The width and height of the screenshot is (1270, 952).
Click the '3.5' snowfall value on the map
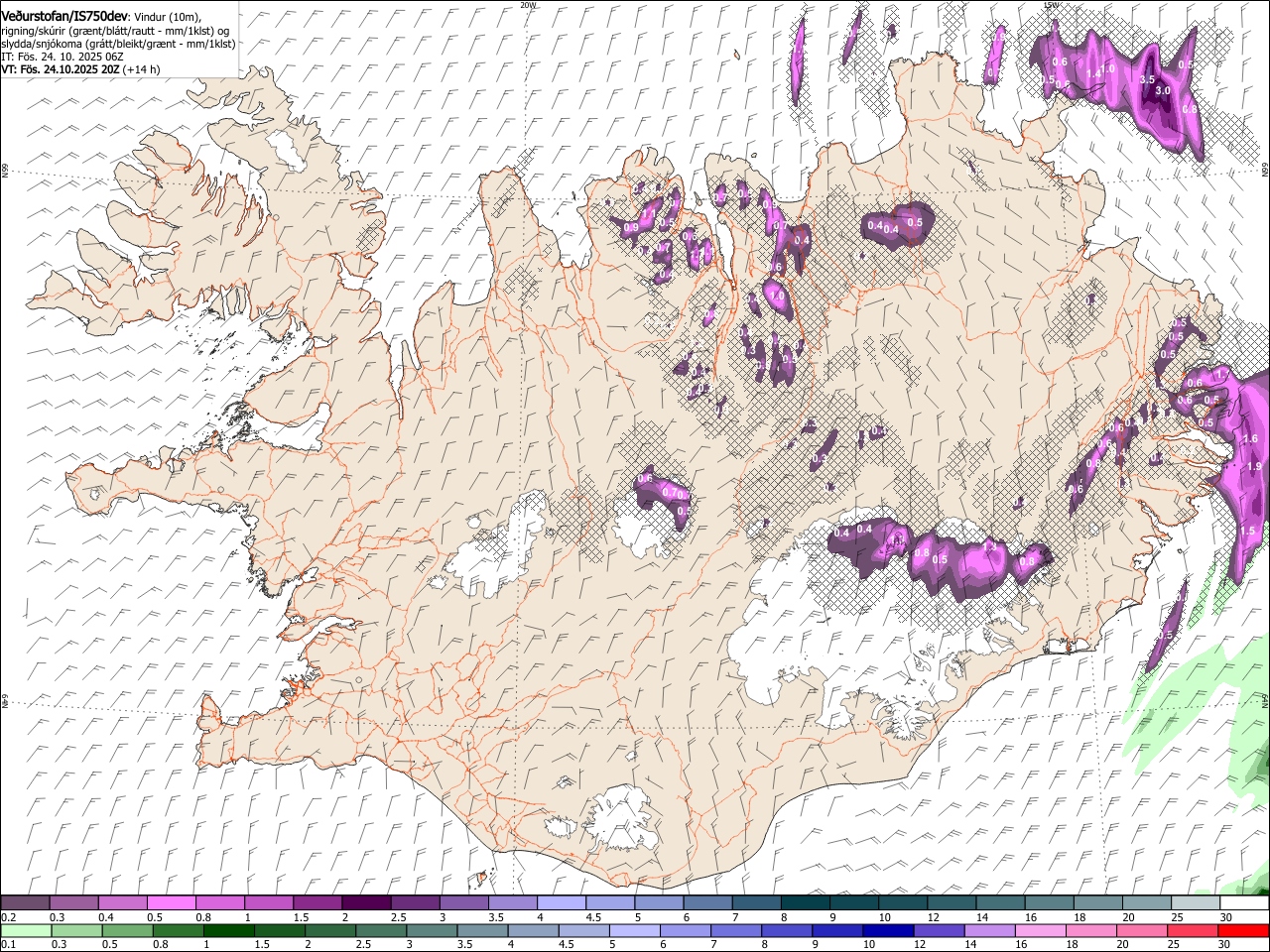[x=1147, y=79]
